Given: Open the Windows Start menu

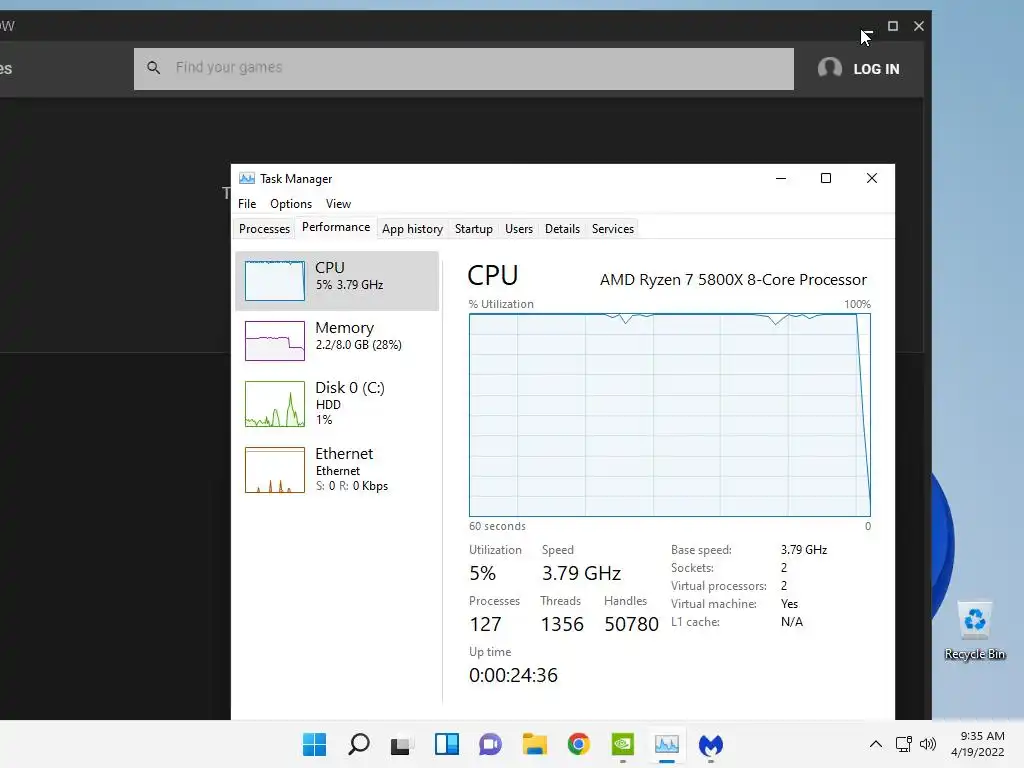Looking at the screenshot, I should tap(314, 744).
